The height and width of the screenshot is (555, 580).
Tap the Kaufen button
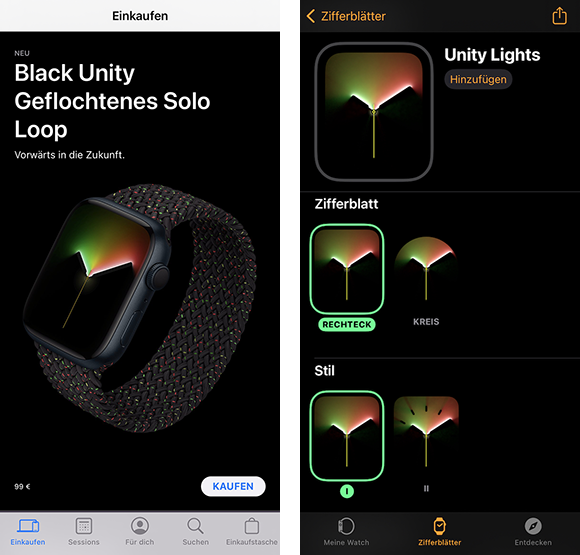233,486
